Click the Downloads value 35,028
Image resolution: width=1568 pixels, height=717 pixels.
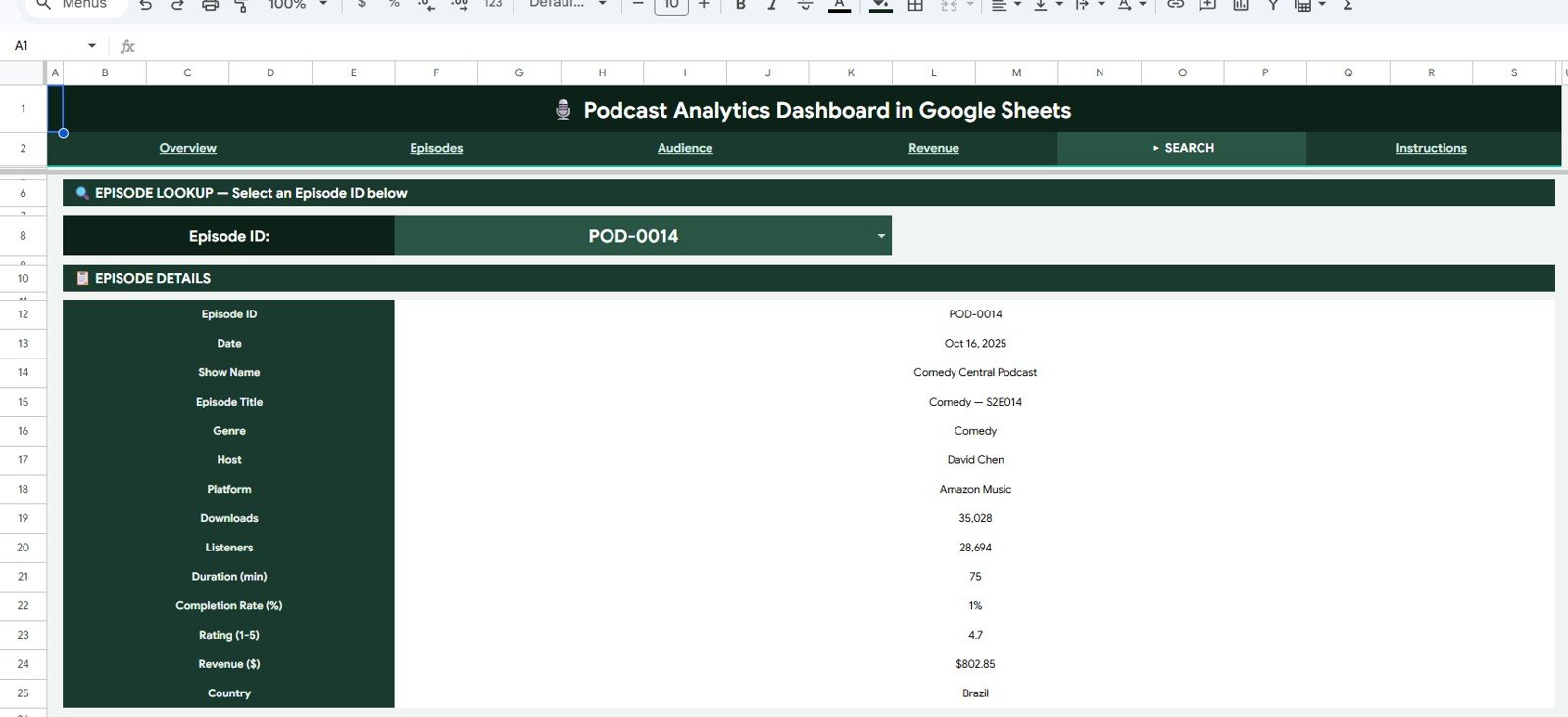pyautogui.click(x=975, y=518)
